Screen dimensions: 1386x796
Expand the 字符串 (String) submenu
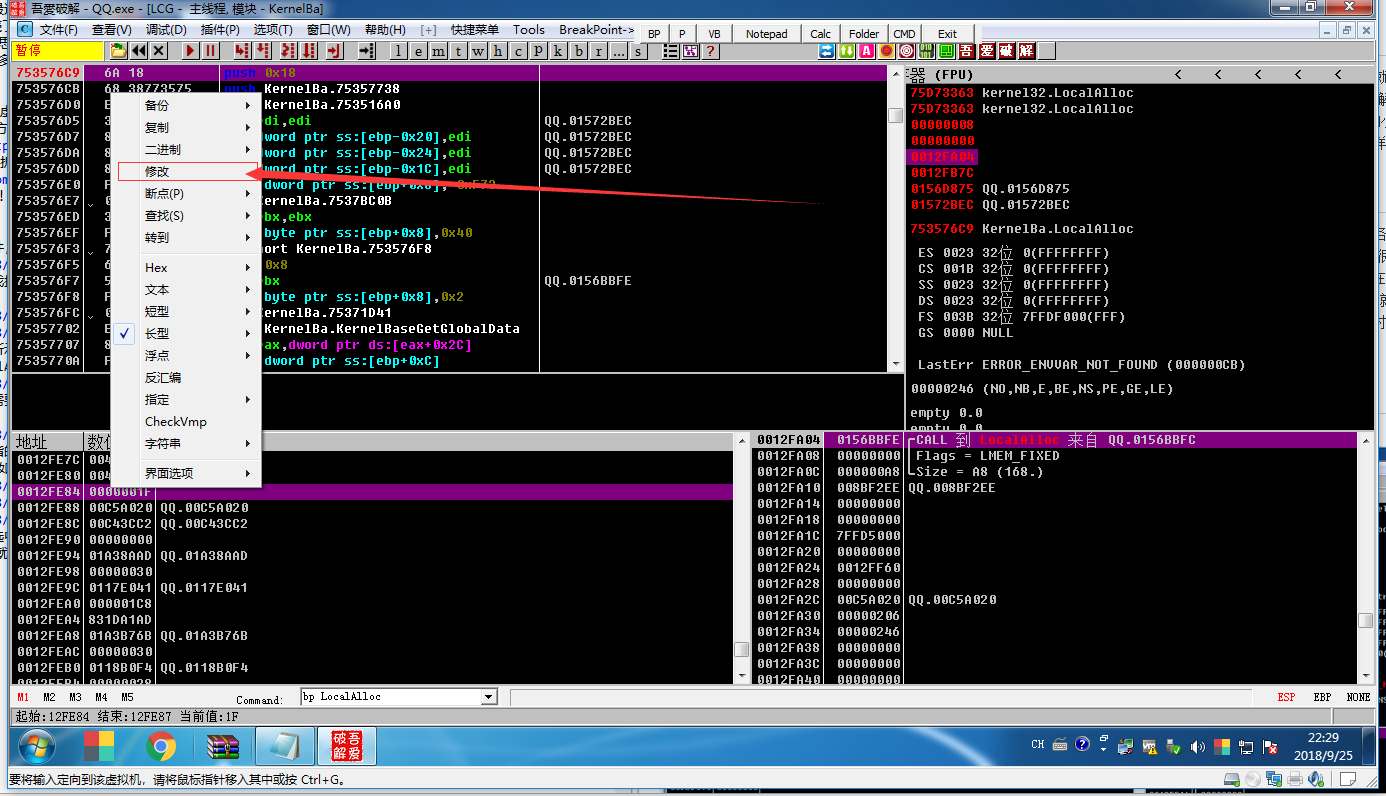(x=186, y=444)
